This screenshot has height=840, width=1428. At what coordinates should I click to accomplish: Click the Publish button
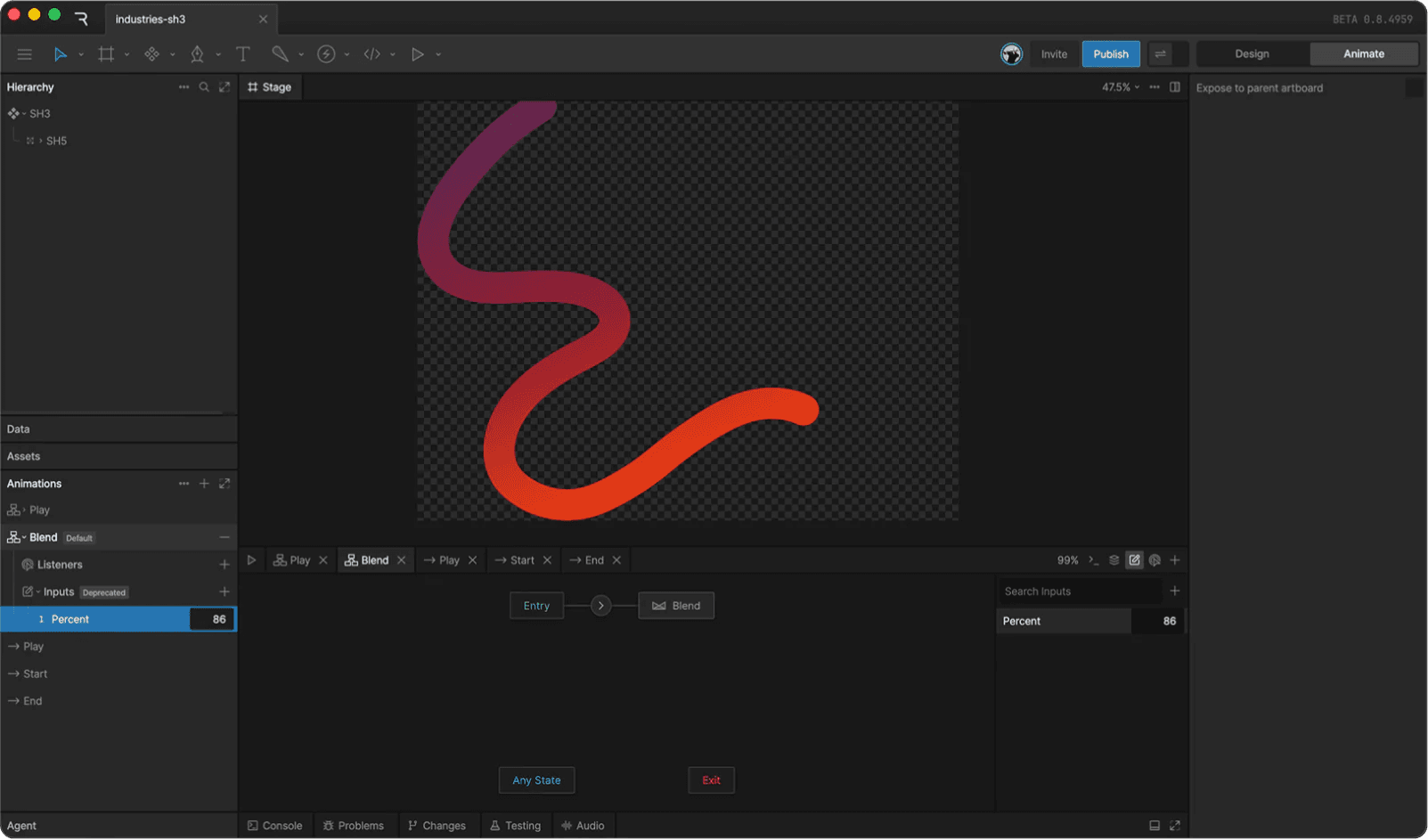pyautogui.click(x=1111, y=54)
